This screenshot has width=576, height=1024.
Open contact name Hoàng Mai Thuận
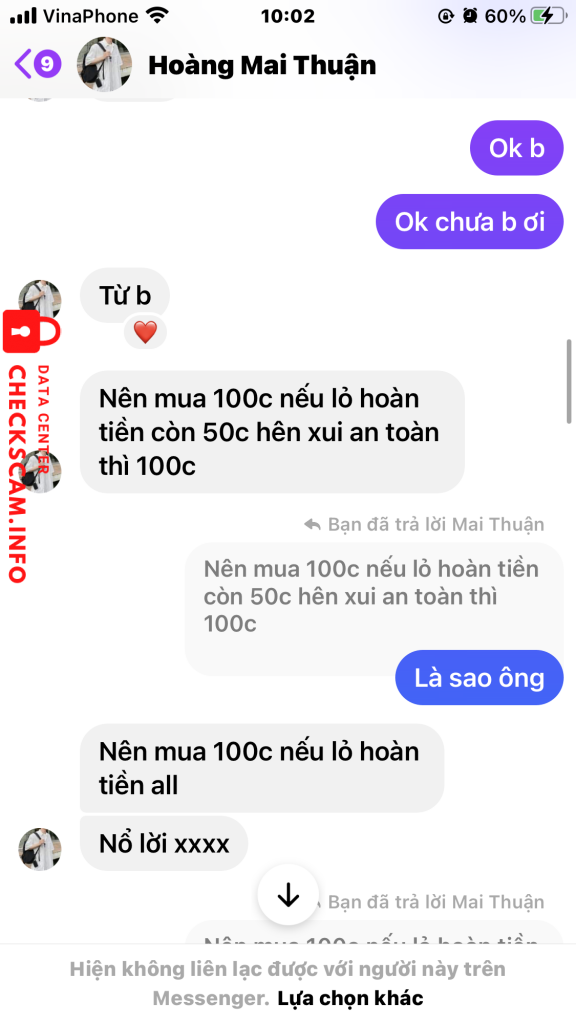click(262, 65)
